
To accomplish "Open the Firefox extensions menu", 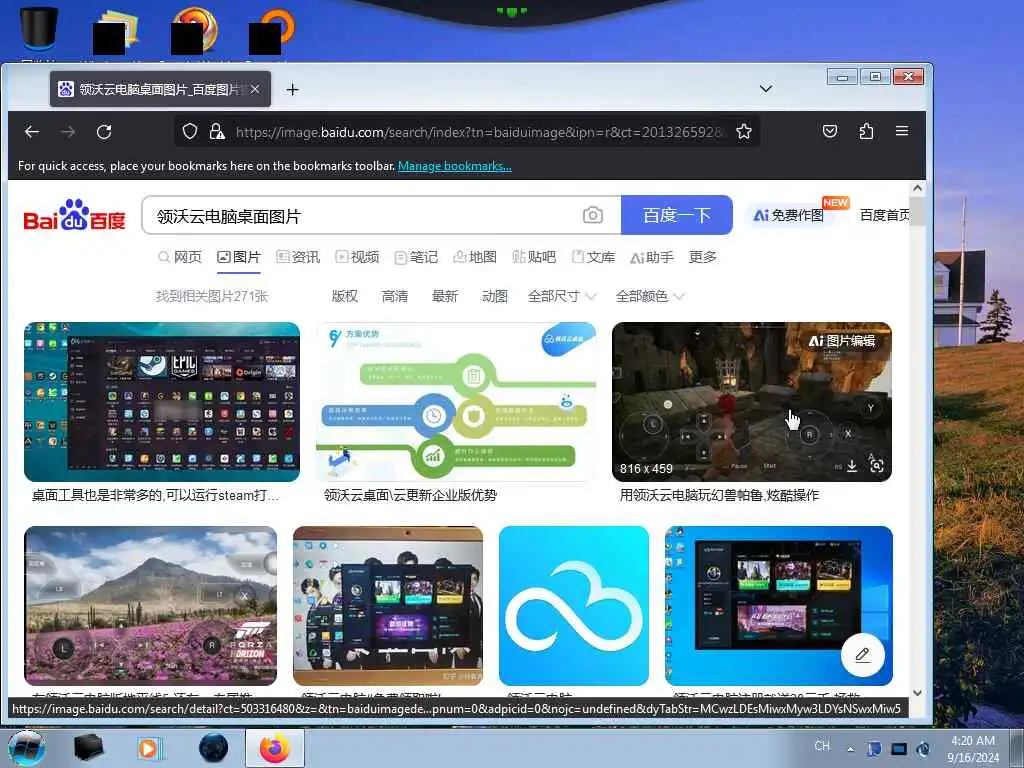I will (x=866, y=132).
